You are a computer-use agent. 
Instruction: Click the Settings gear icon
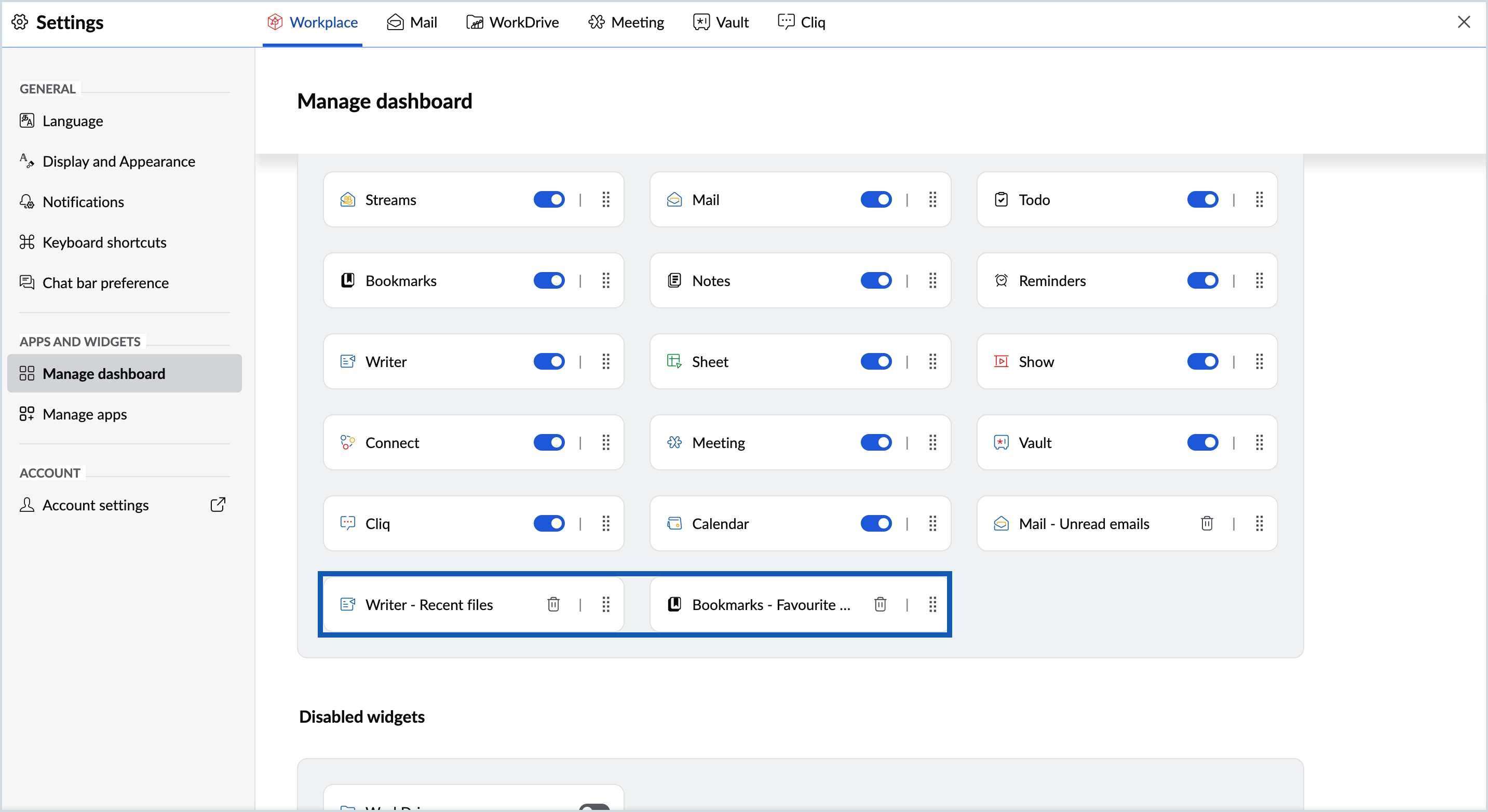[x=20, y=22]
